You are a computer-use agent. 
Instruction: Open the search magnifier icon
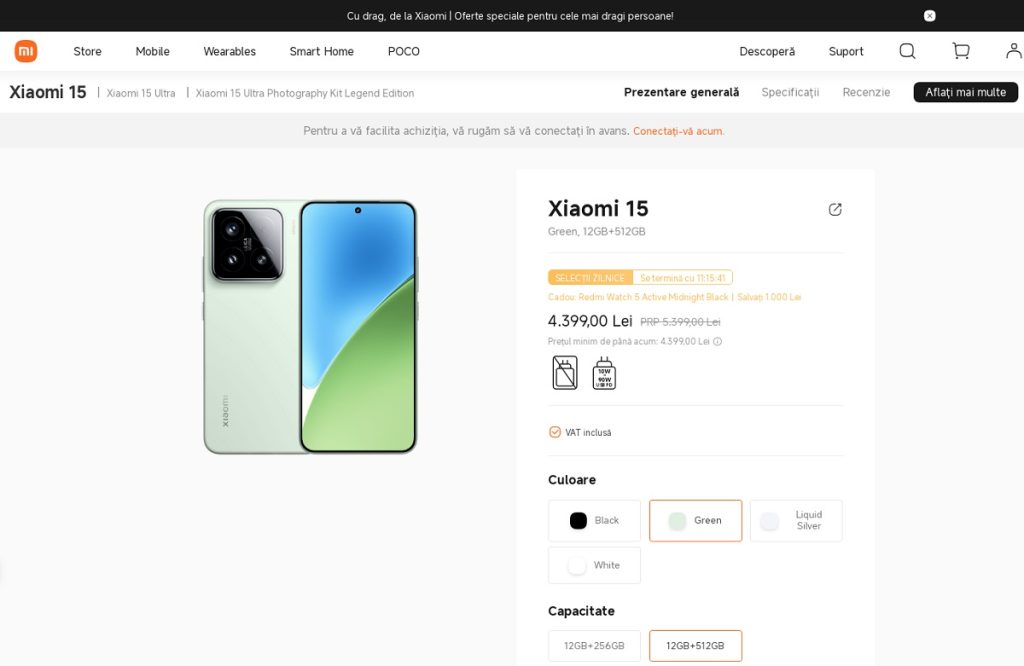coord(907,51)
